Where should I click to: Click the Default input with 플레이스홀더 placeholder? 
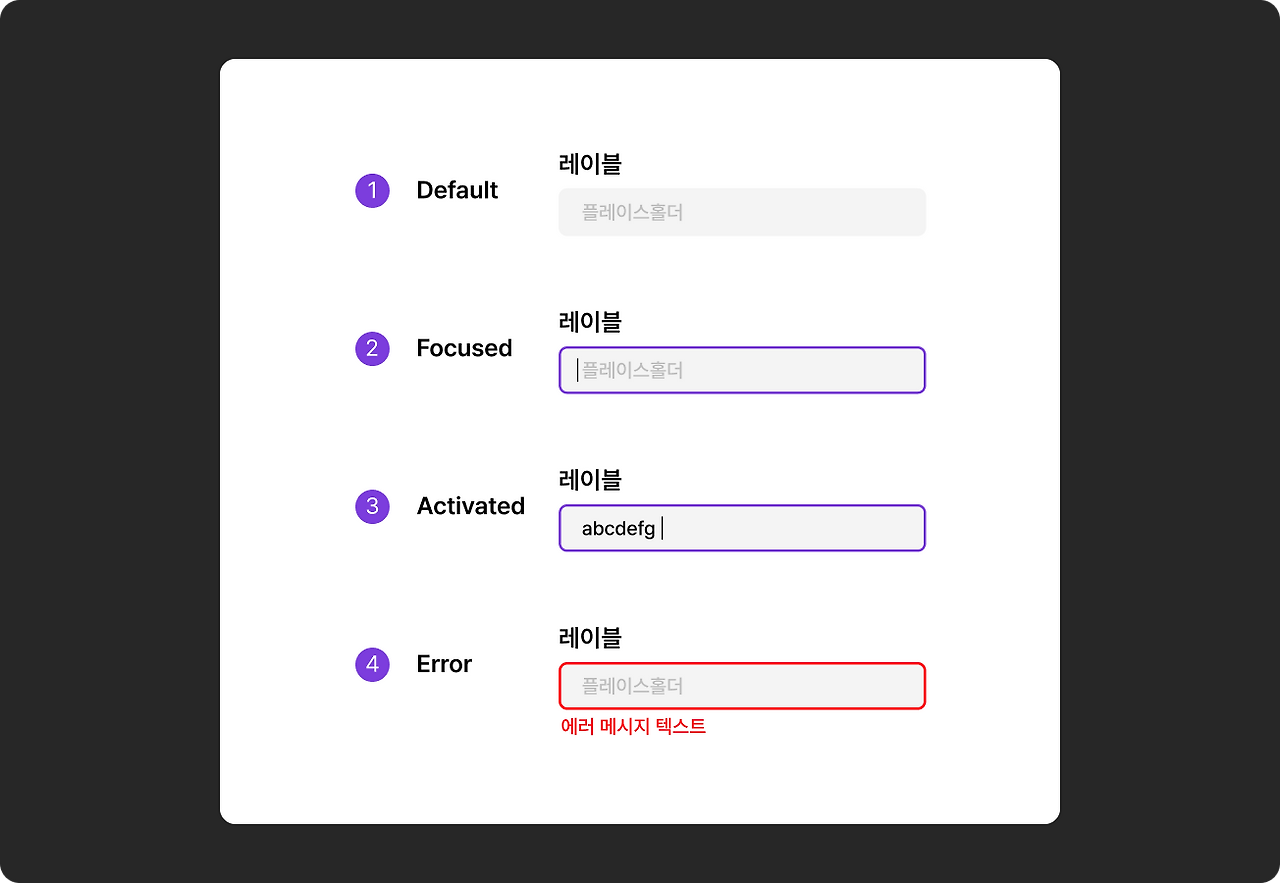[x=741, y=211]
